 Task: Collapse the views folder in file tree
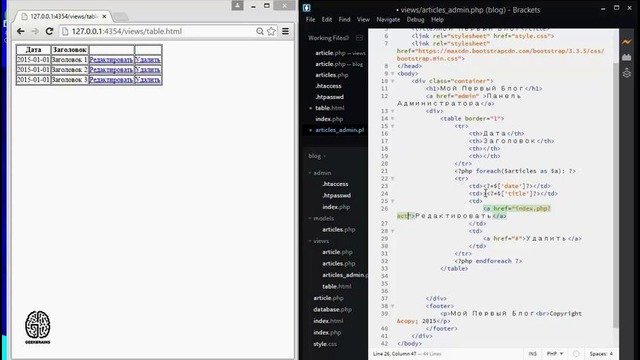[310, 241]
